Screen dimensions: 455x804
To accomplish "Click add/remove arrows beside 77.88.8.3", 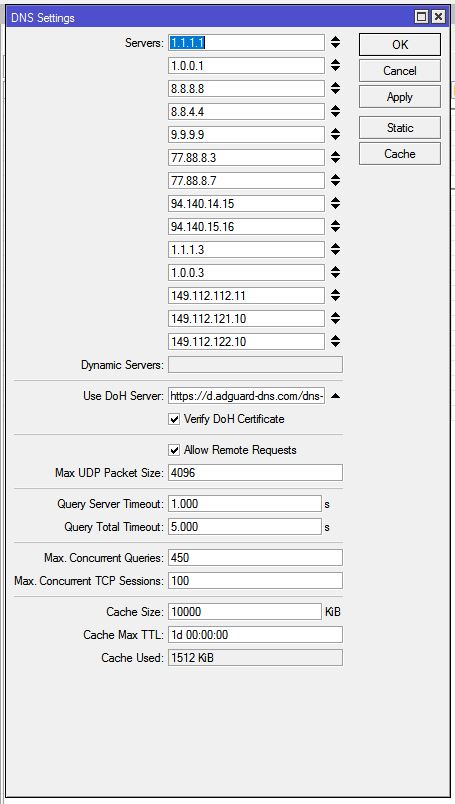I will (335, 157).
